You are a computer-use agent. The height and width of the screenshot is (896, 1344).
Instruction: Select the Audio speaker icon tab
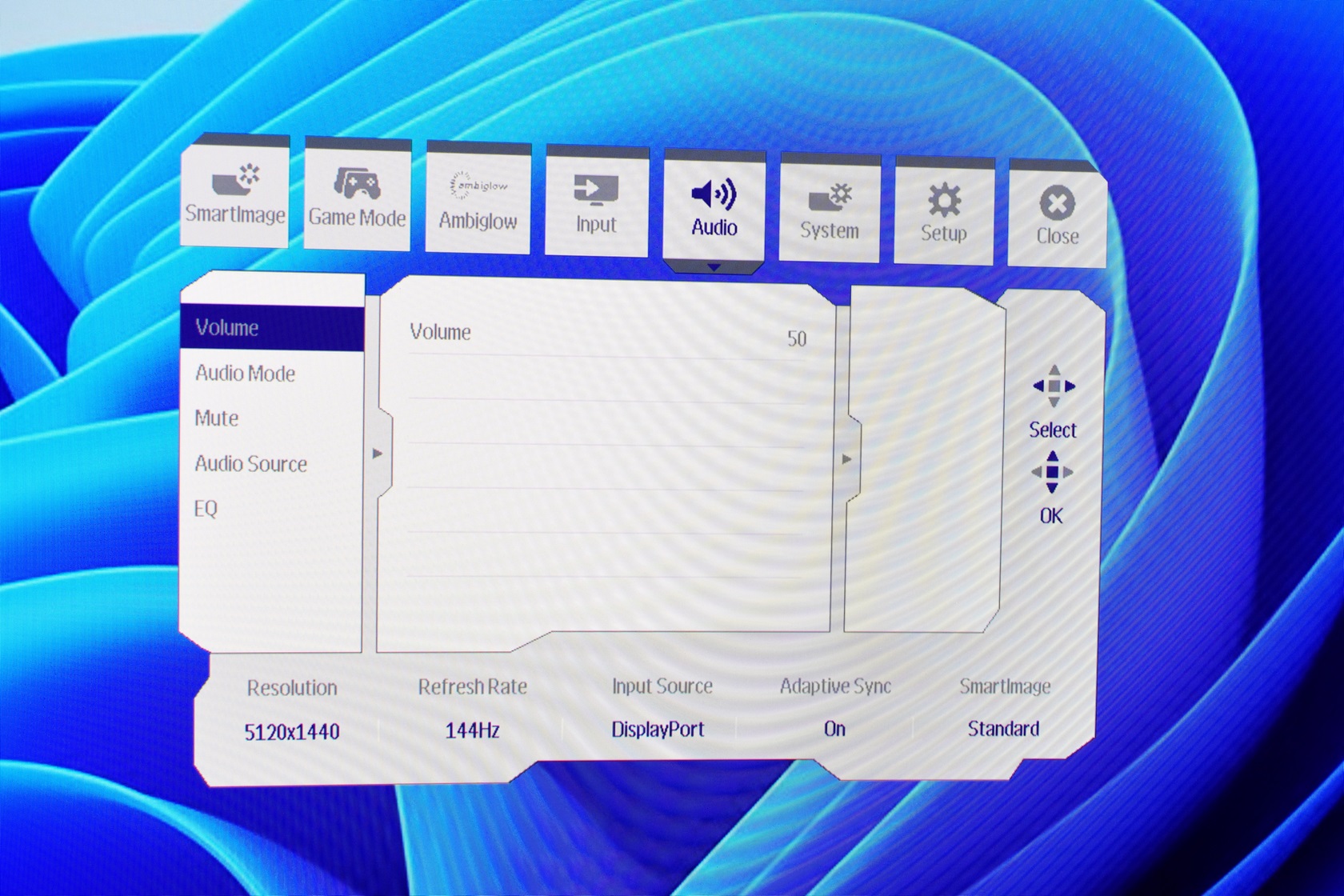point(713,194)
